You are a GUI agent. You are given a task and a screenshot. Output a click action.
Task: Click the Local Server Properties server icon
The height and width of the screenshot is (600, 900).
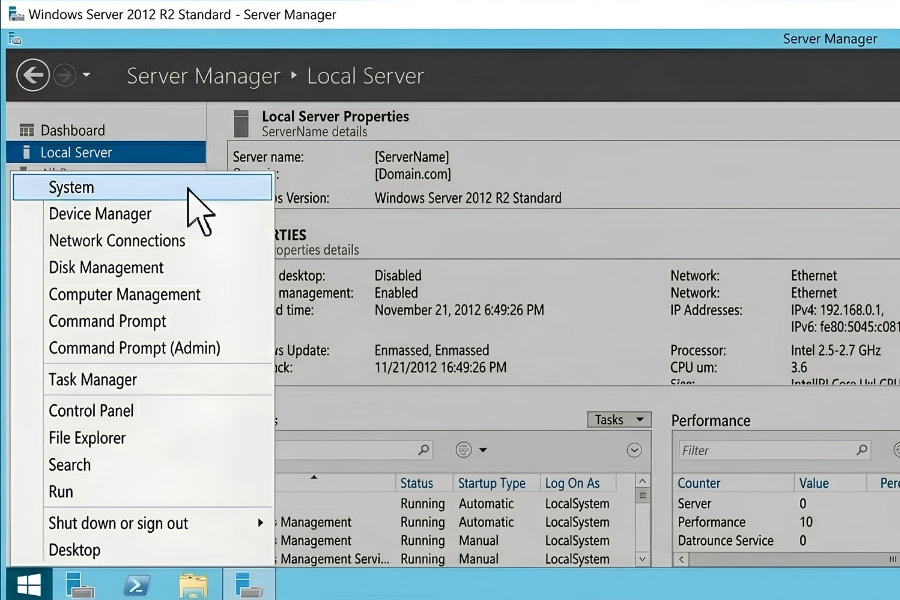click(x=242, y=123)
